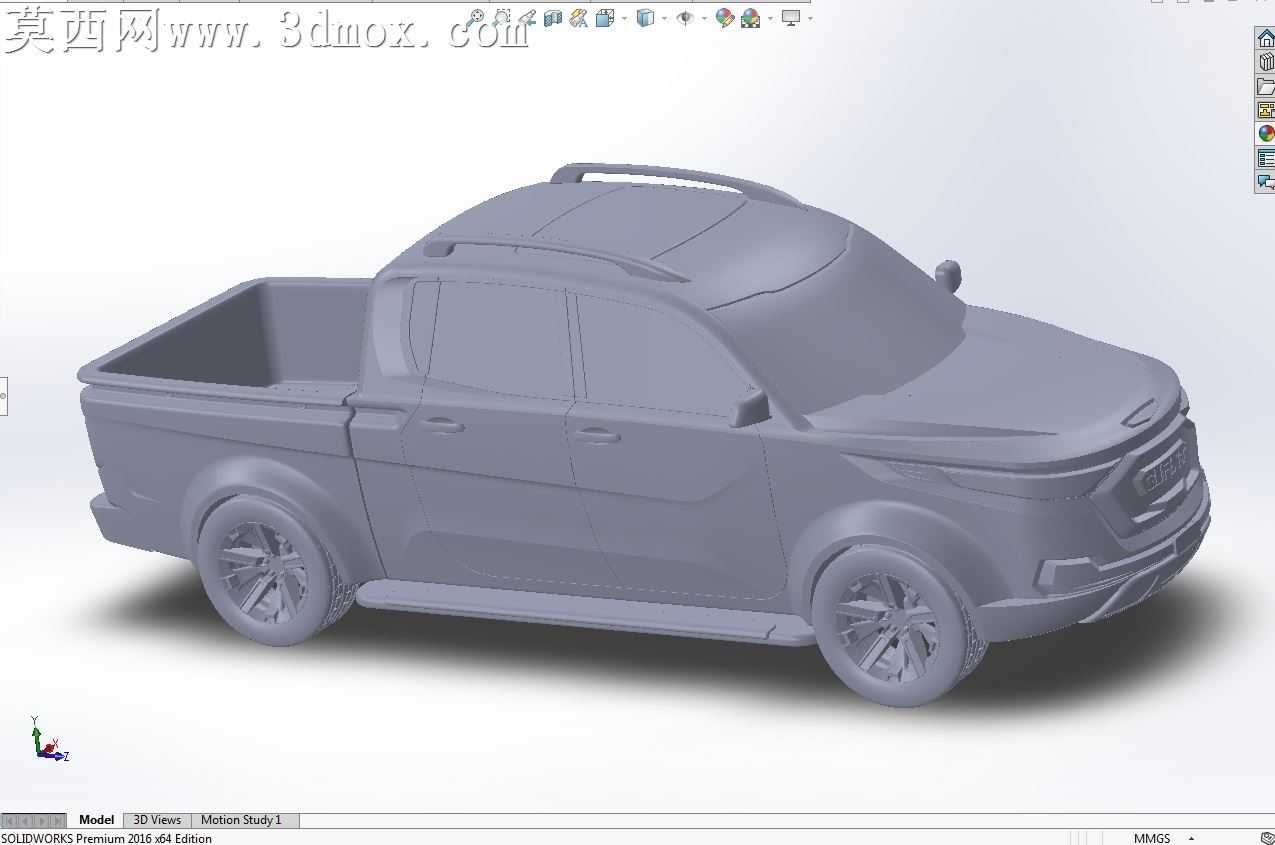The width and height of the screenshot is (1275, 845).
Task: Open the View Palette task pane tab
Action: 1265,110
